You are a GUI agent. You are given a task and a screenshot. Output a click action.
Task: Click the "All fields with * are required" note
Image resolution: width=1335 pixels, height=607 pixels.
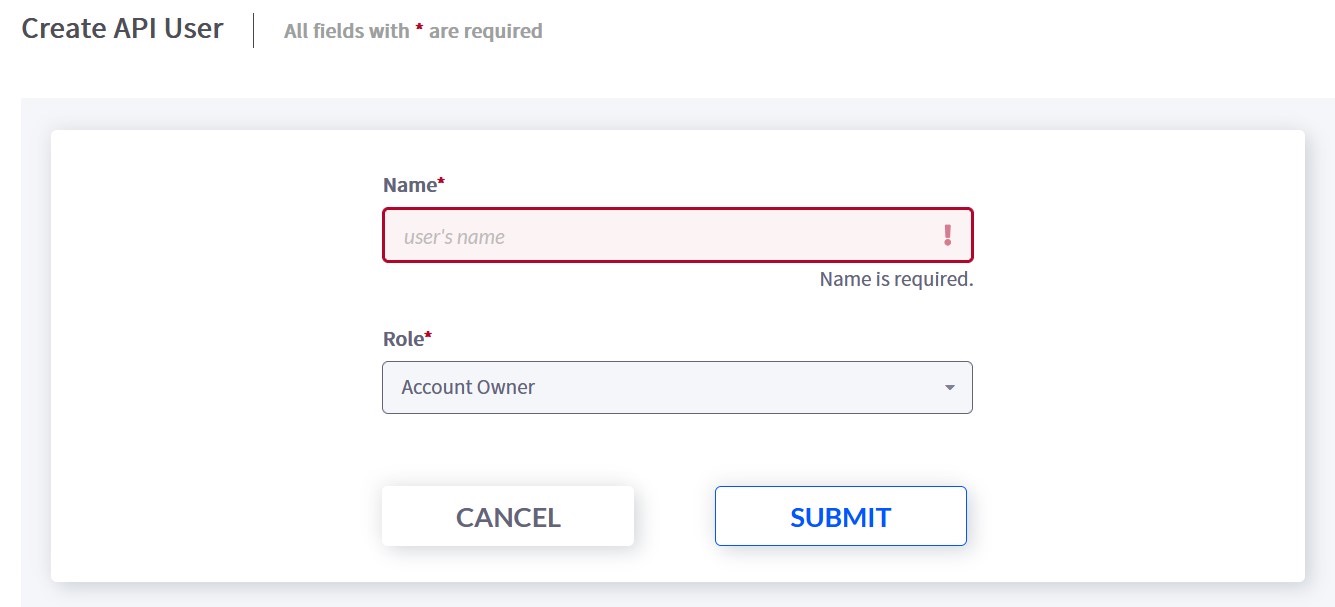413,31
